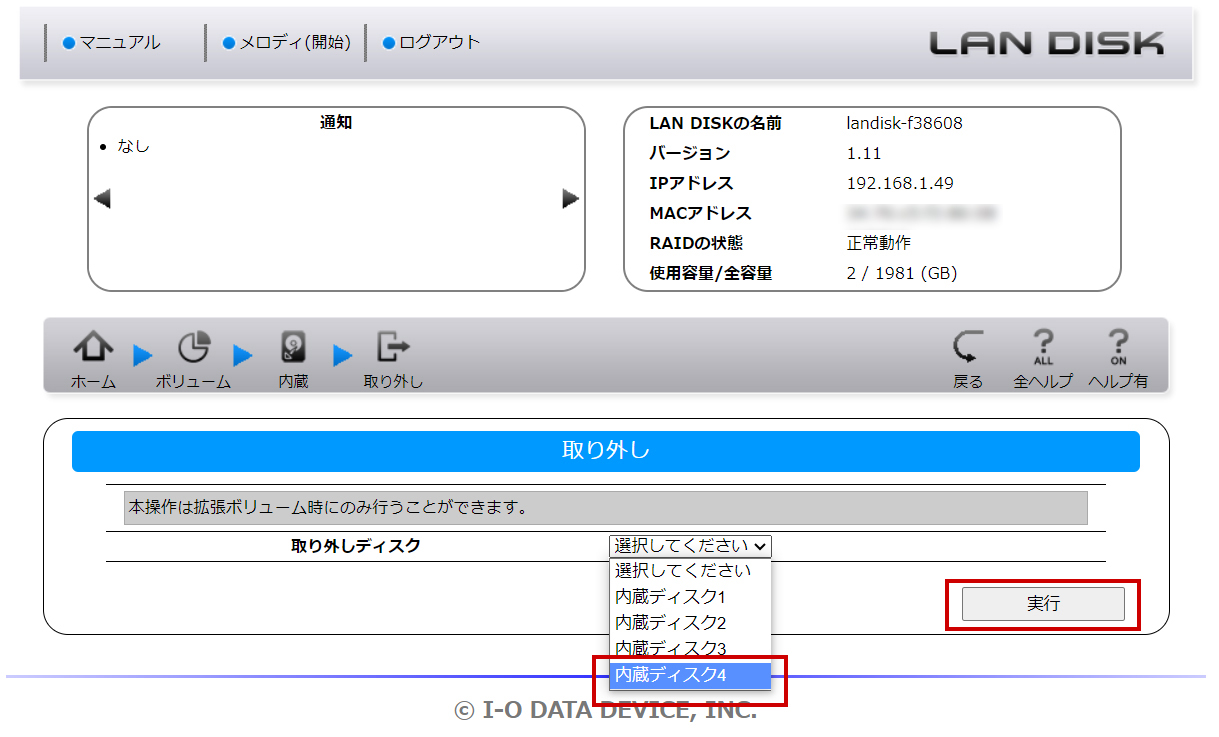Click the 取り外し section header
This screenshot has width=1219, height=737.
pos(606,451)
